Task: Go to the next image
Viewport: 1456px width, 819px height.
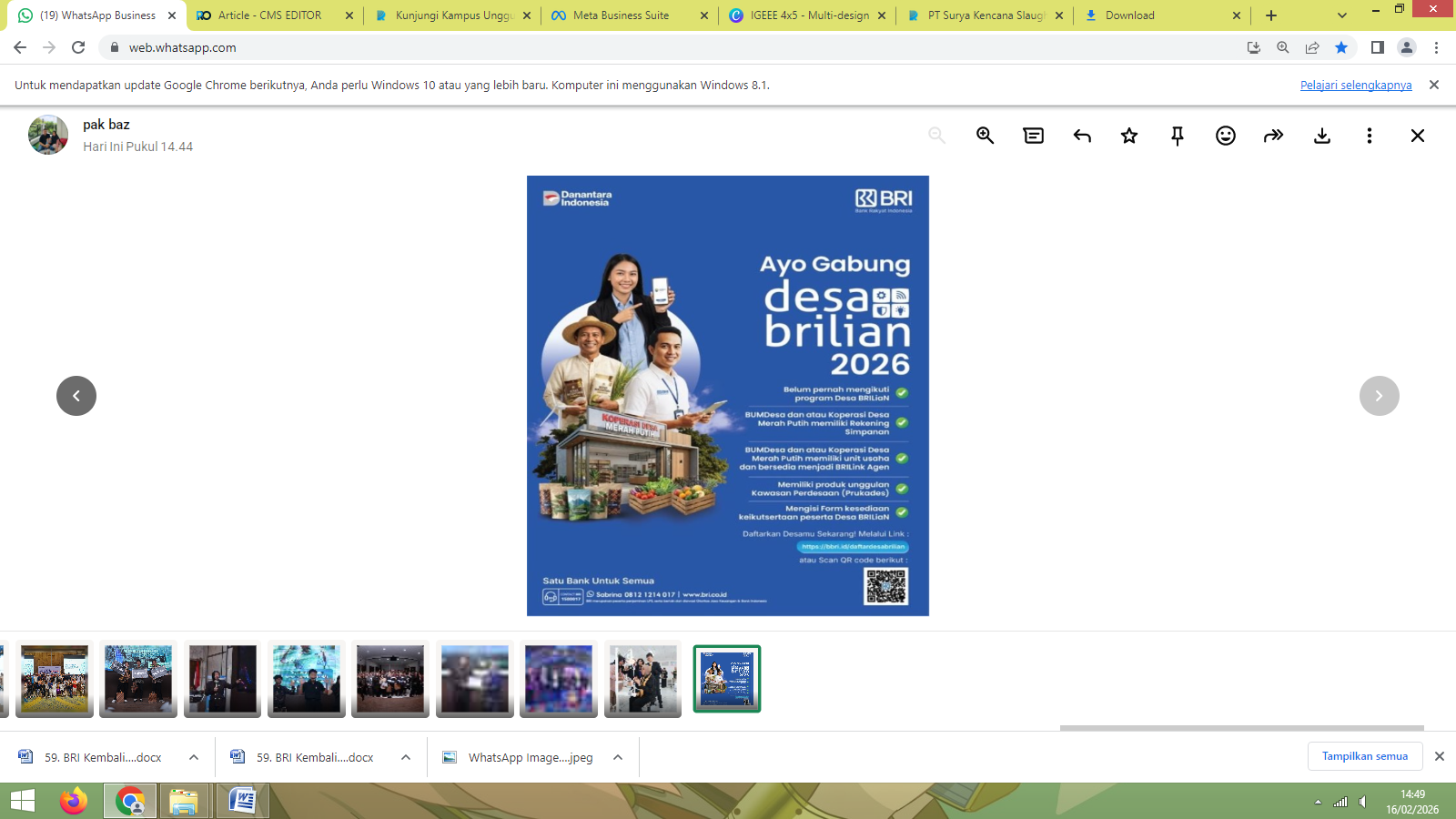Action: (1380, 396)
